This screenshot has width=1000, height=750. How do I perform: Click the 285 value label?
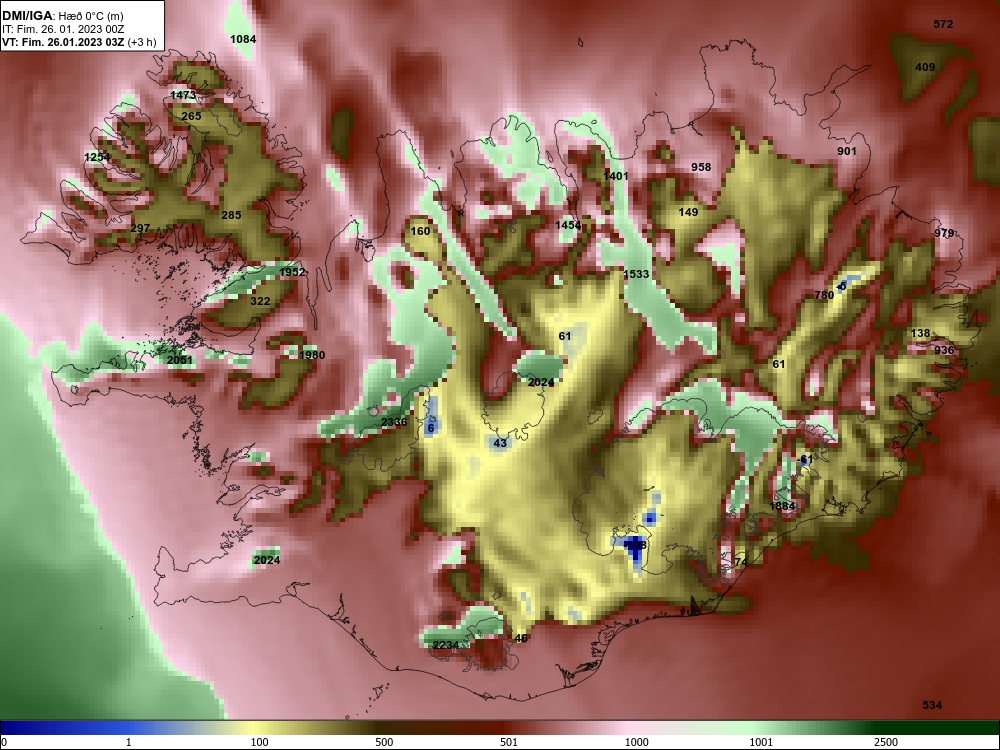pos(231,215)
